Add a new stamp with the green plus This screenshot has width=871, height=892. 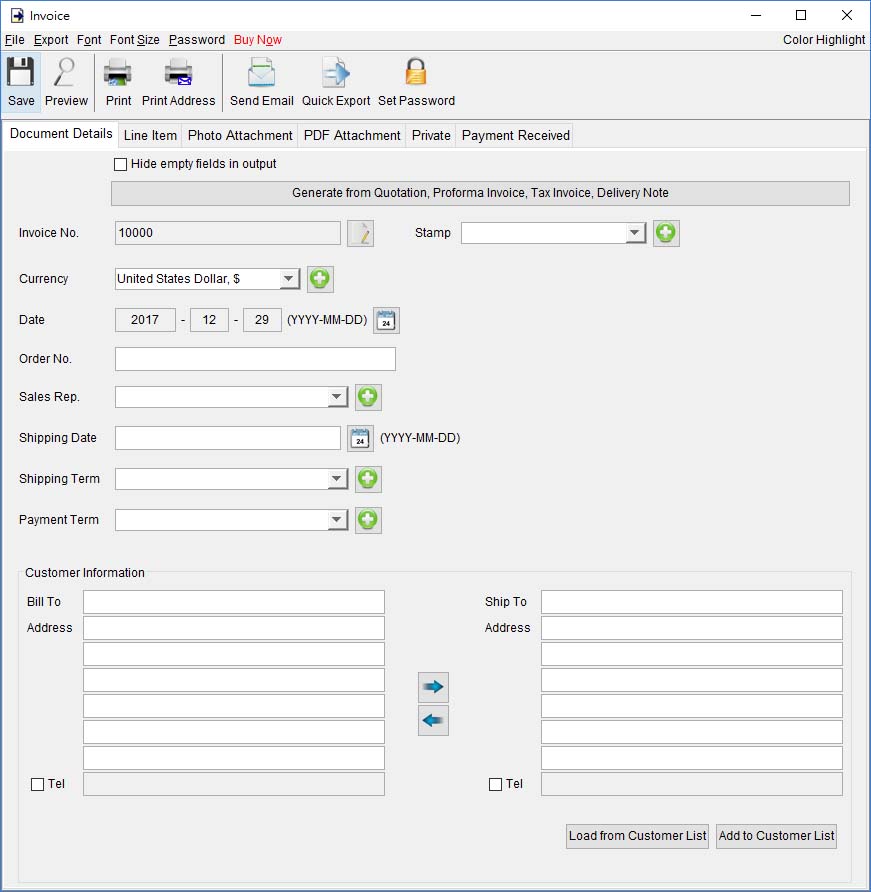click(666, 233)
